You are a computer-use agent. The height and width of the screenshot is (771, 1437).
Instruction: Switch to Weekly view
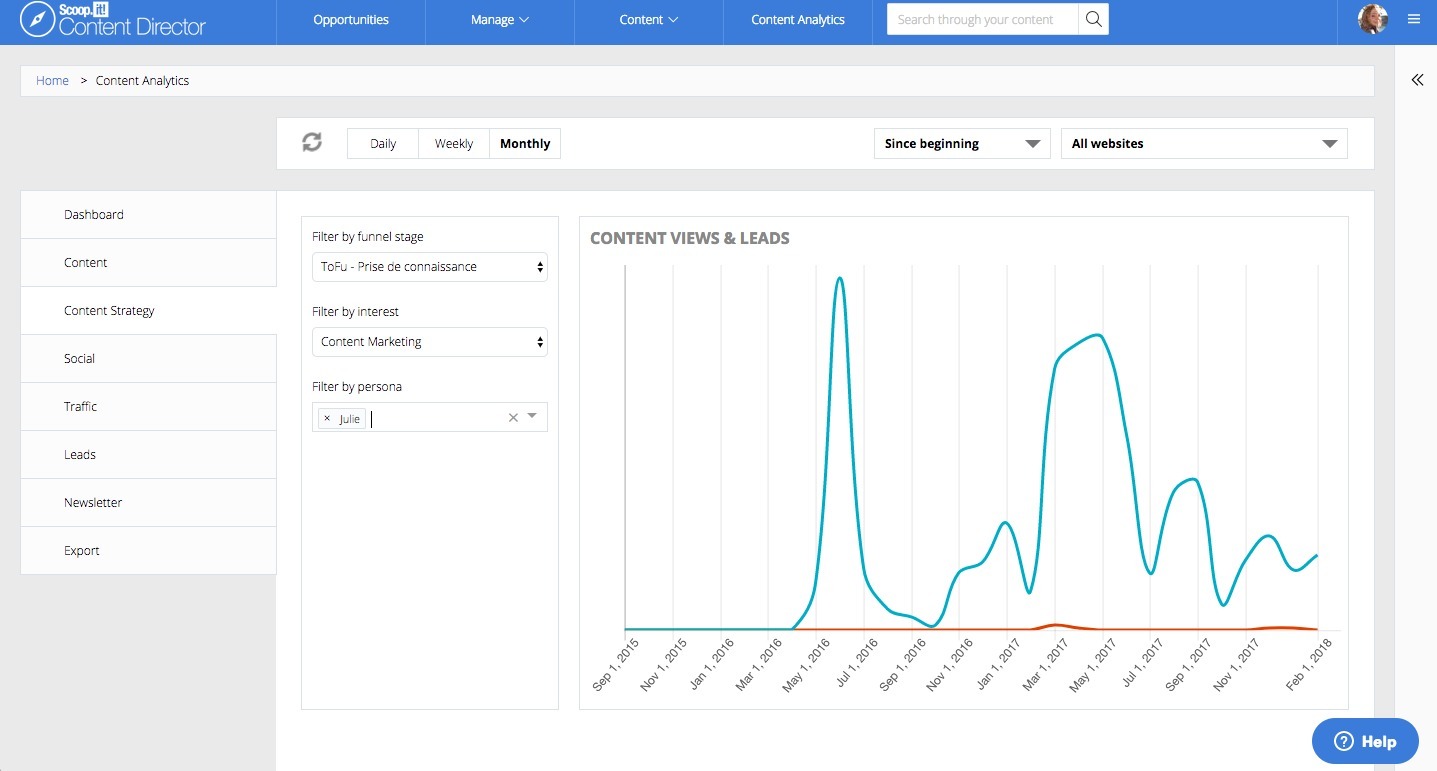[454, 144]
